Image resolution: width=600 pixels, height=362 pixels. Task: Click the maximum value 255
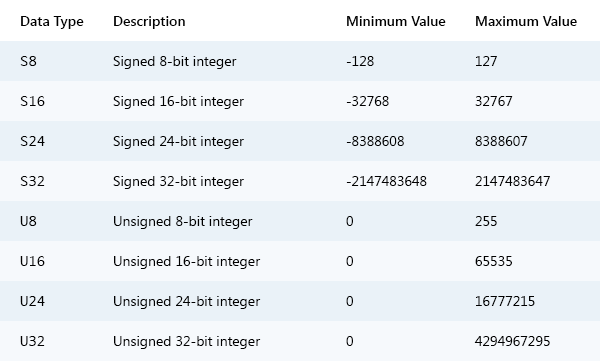486,221
